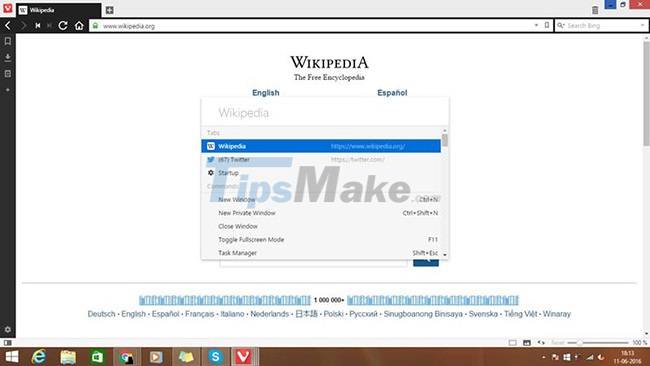This screenshot has width=650, height=366.
Task: Toggle image loading in status bar
Action: 526,343
